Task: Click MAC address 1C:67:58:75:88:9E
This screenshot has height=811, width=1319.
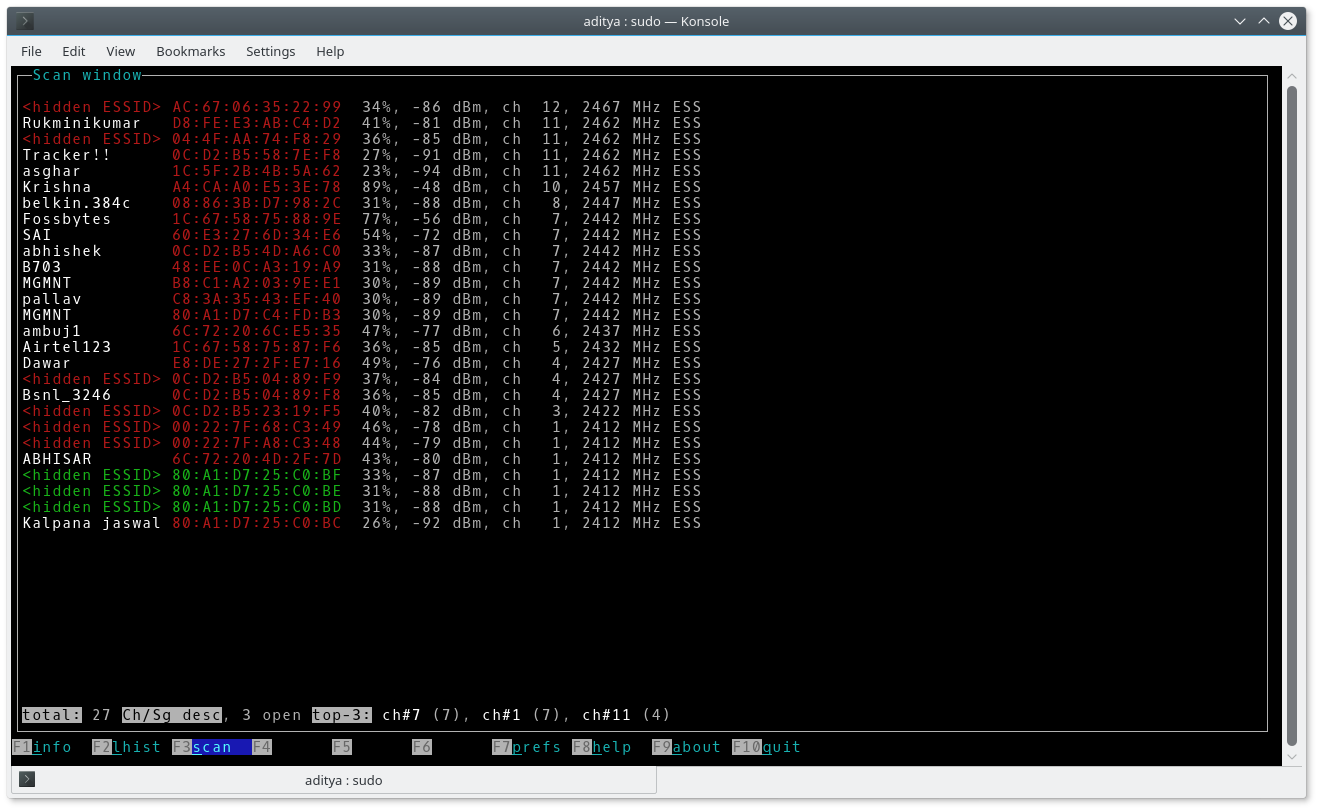Action: 257,219
